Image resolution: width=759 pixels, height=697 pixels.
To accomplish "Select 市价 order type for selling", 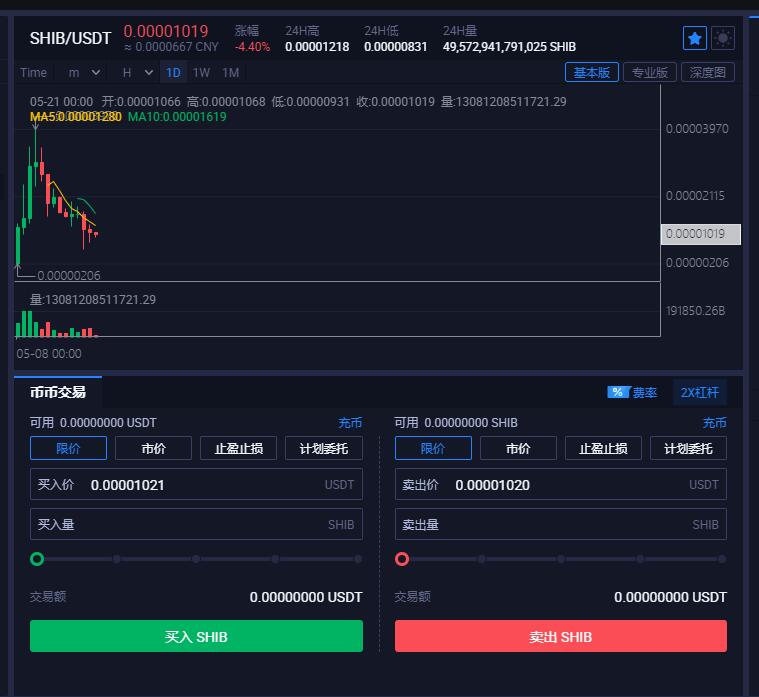I will pyautogui.click(x=518, y=448).
